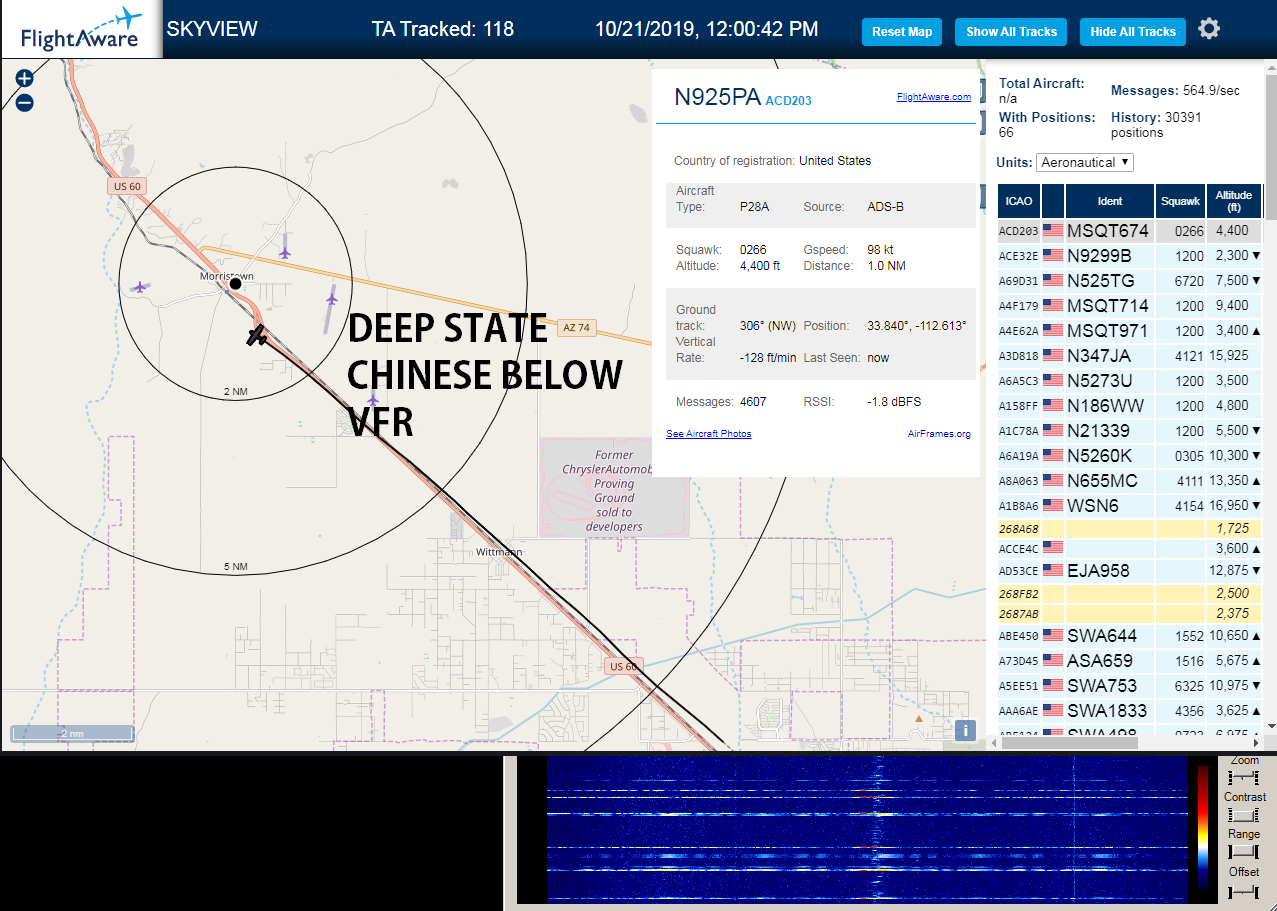
Task: Click the US flag in WSN6 row
Action: tap(1052, 506)
